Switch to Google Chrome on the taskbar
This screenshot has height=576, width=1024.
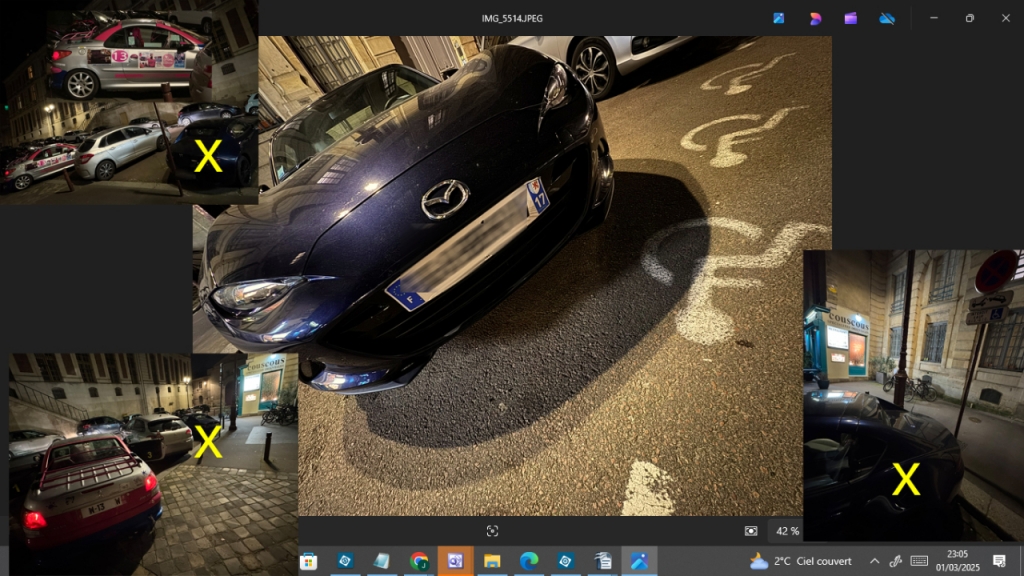(x=419, y=561)
